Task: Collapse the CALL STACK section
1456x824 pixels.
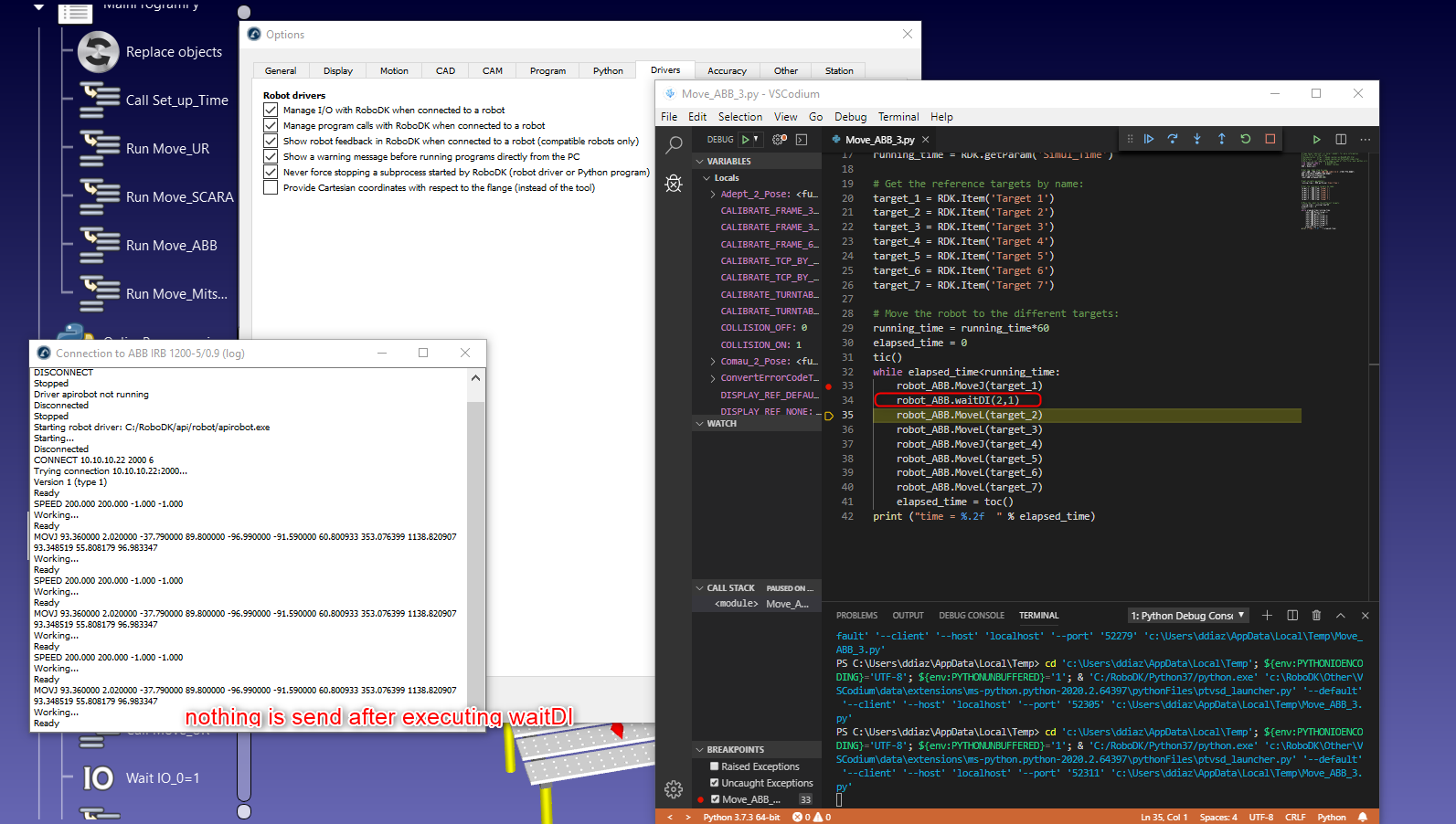Action: point(757,588)
